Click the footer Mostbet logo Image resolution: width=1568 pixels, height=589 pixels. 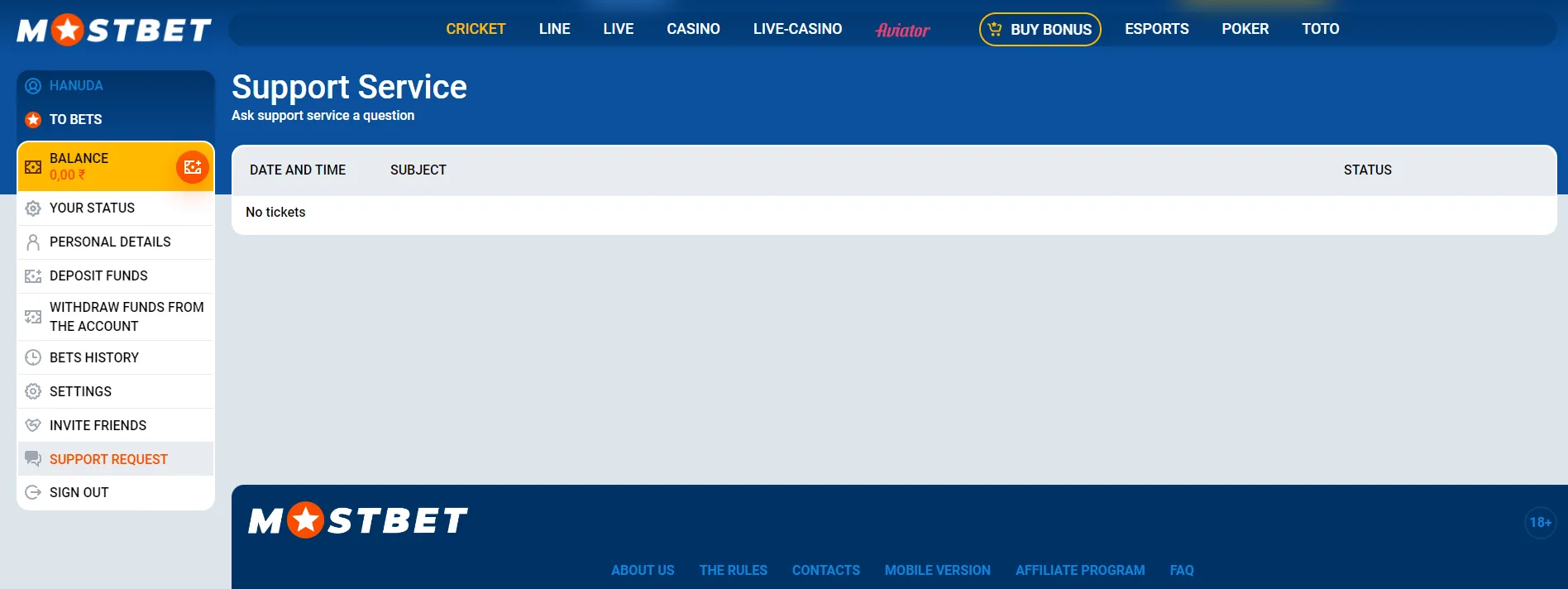click(358, 520)
